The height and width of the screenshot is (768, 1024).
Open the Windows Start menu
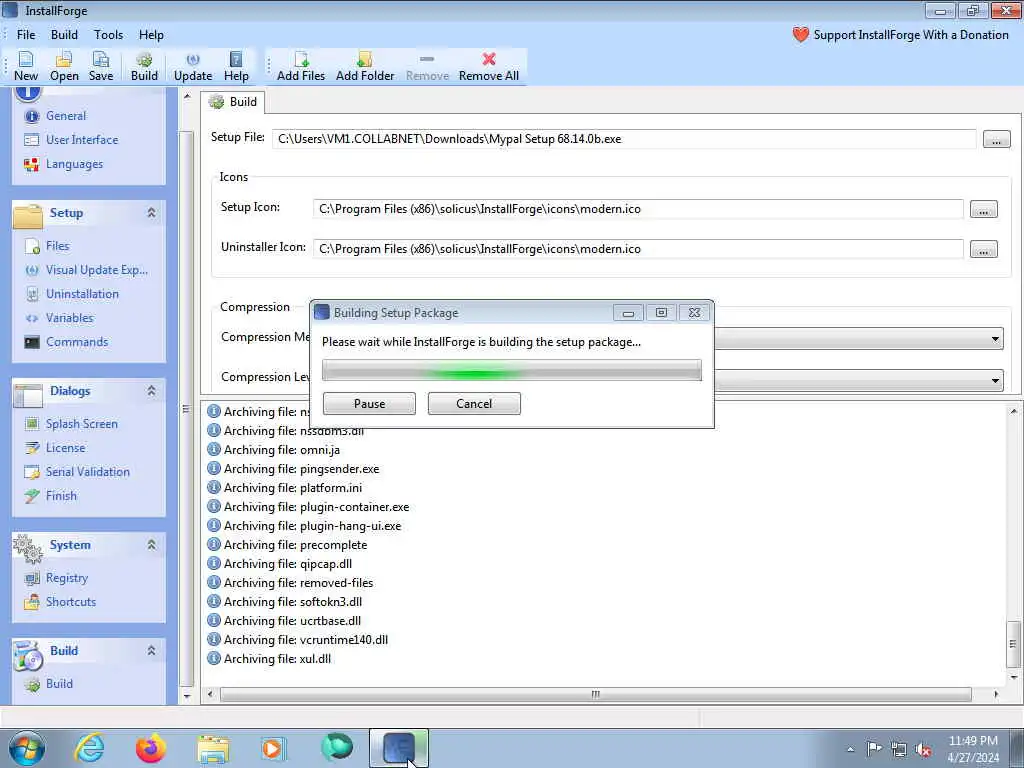click(27, 748)
